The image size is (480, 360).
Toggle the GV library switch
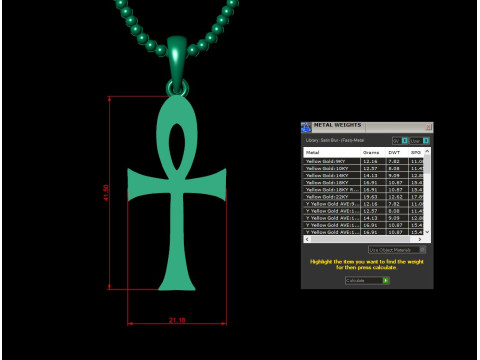click(400, 141)
